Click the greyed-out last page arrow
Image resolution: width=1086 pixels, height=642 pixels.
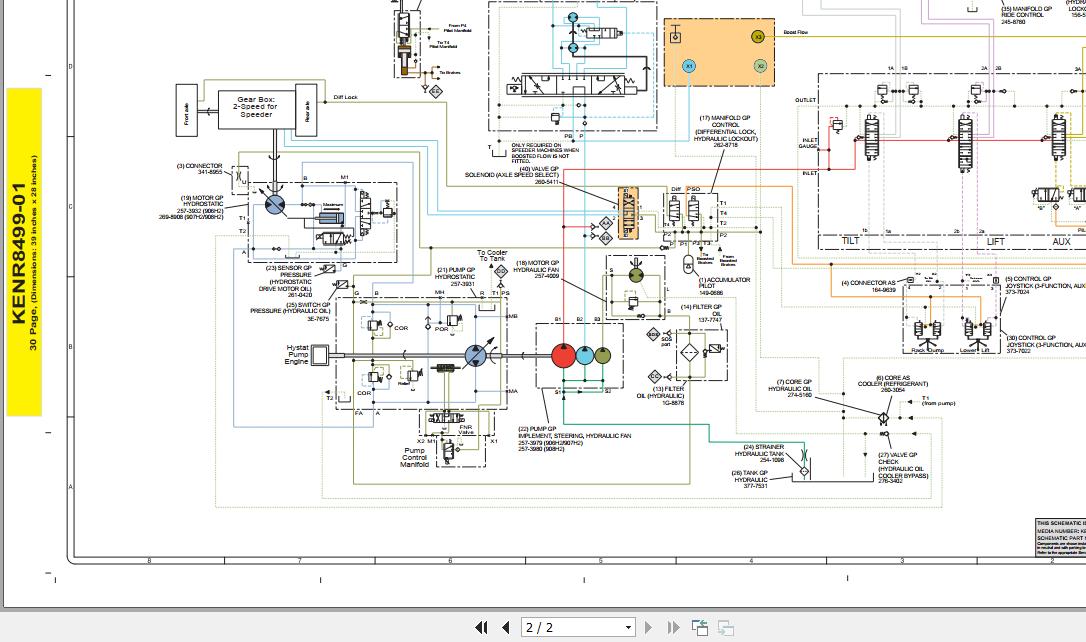click(x=673, y=627)
